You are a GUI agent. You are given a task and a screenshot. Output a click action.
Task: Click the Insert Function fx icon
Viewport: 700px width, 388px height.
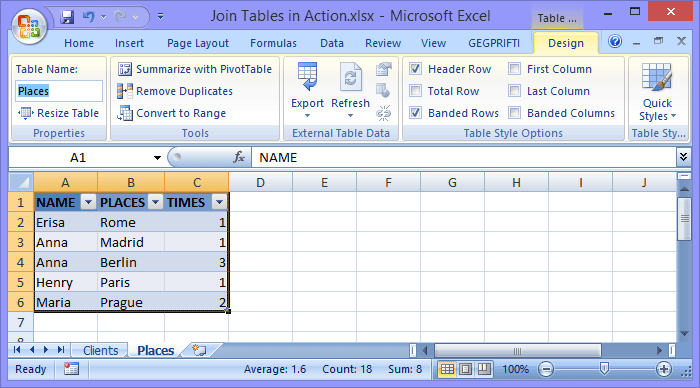click(239, 157)
